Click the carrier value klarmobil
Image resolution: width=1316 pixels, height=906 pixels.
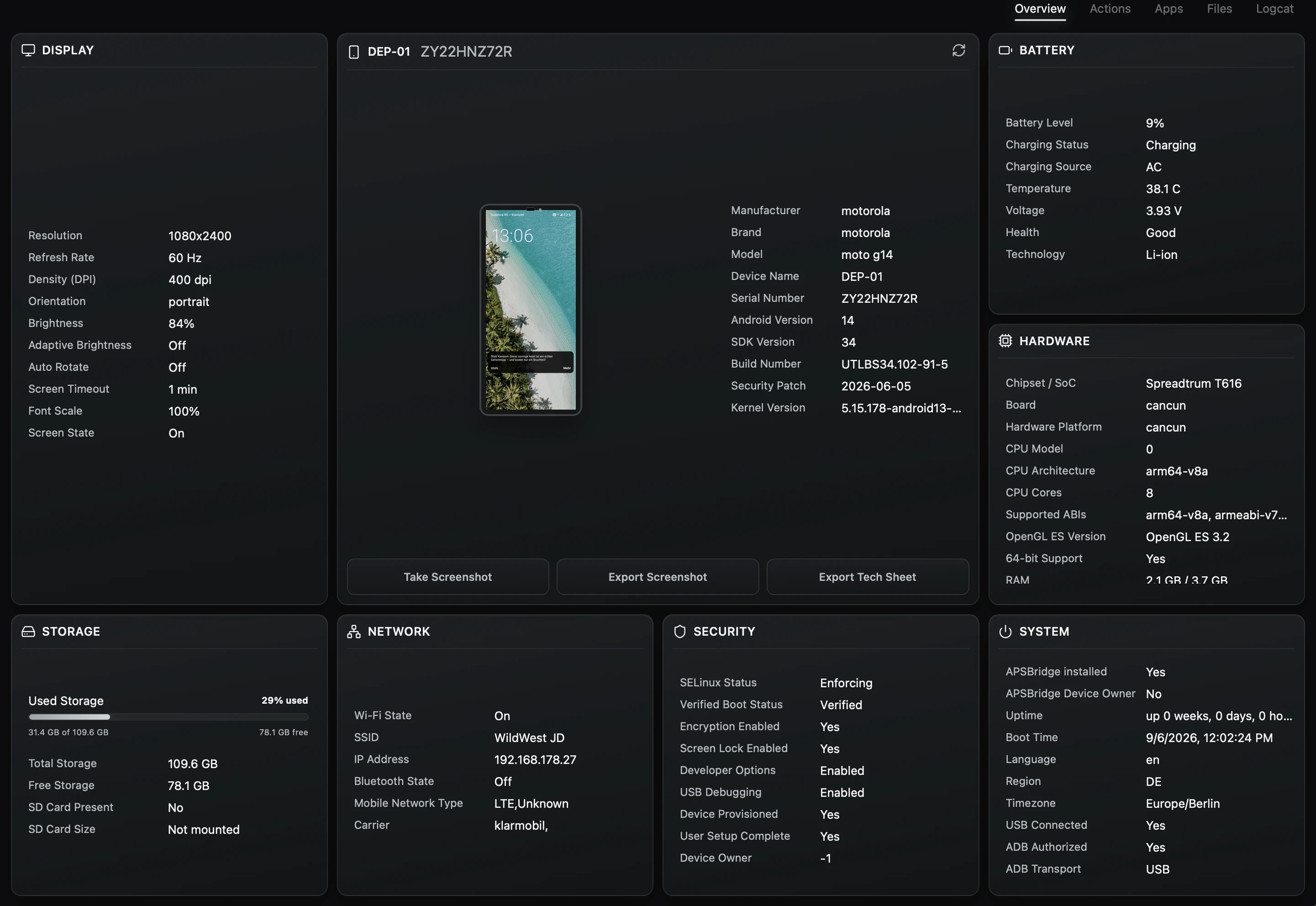tap(521, 826)
